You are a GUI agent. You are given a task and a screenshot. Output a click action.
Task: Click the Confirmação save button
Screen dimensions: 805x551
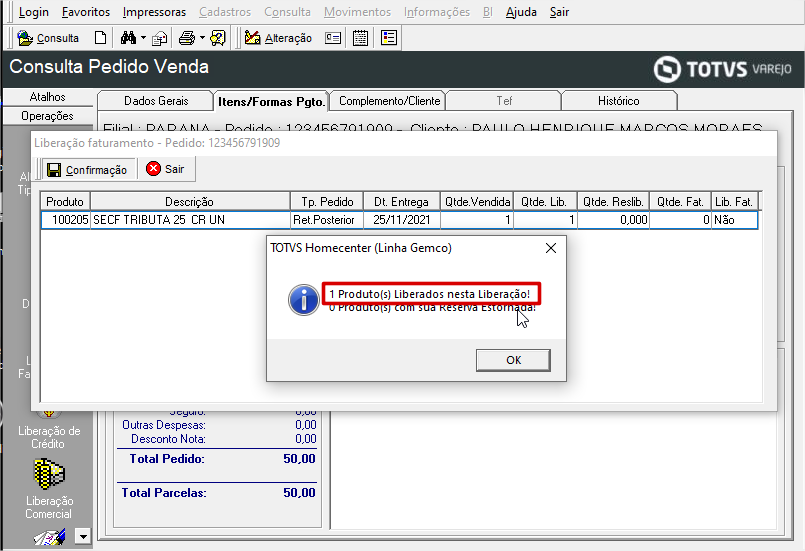click(87, 169)
